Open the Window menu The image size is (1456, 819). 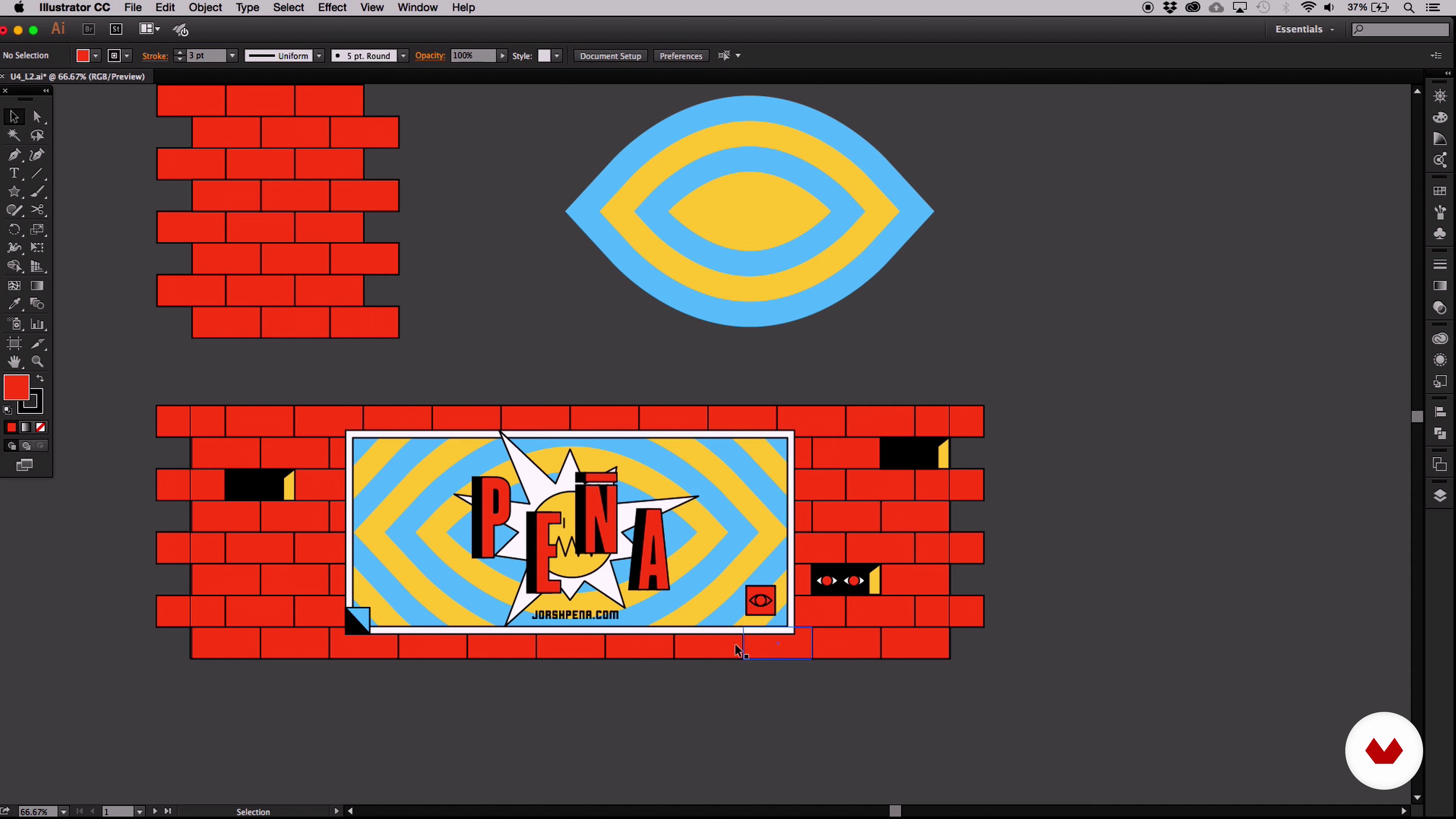click(x=417, y=7)
